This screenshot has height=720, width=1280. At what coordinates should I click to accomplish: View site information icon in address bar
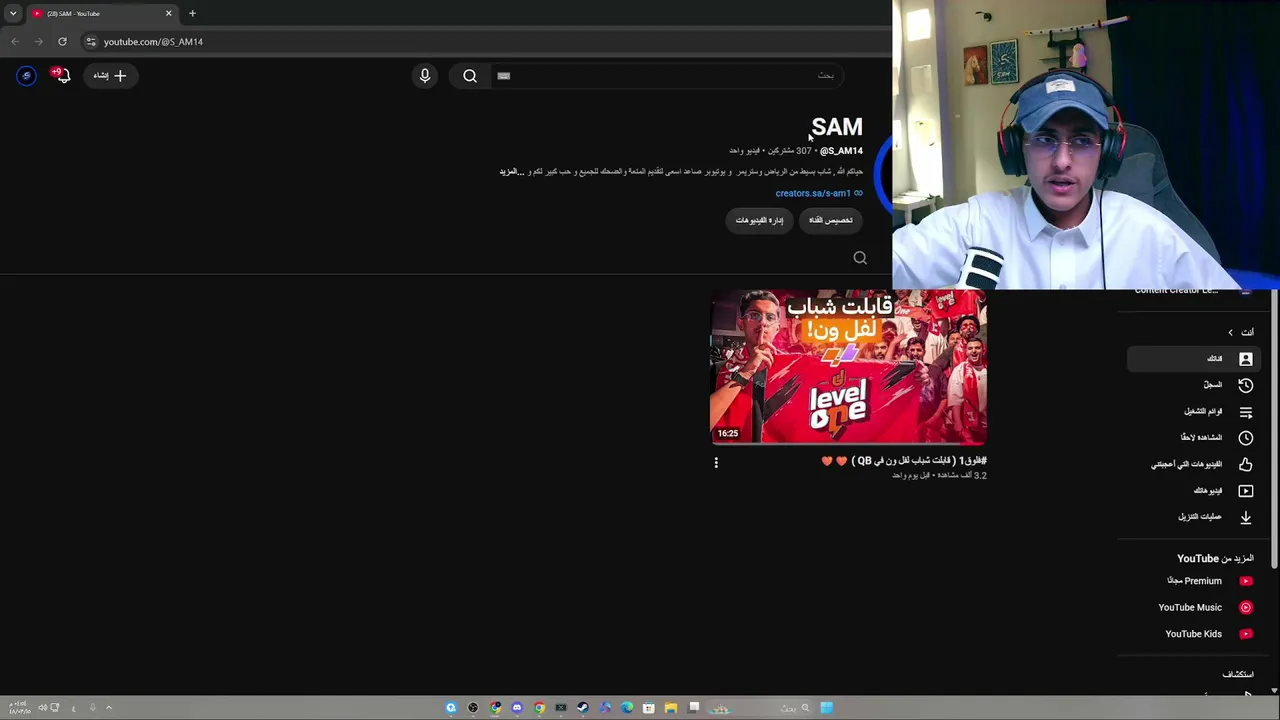(x=91, y=42)
